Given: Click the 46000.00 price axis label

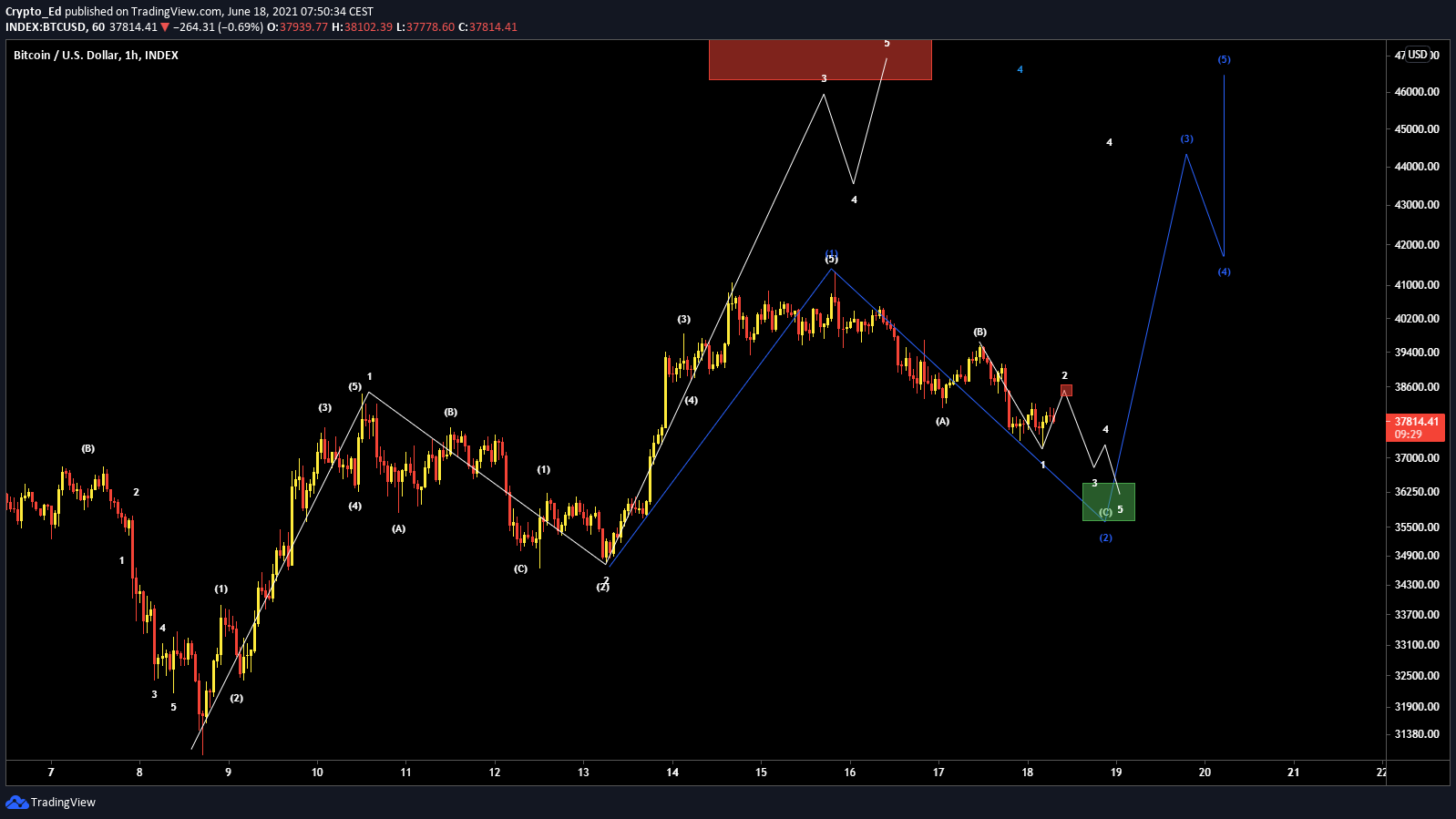Looking at the screenshot, I should click(x=1417, y=92).
